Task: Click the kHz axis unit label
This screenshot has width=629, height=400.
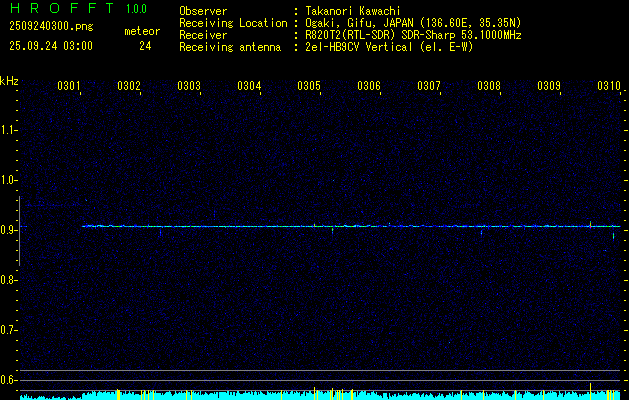Action: pyautogui.click(x=9, y=81)
